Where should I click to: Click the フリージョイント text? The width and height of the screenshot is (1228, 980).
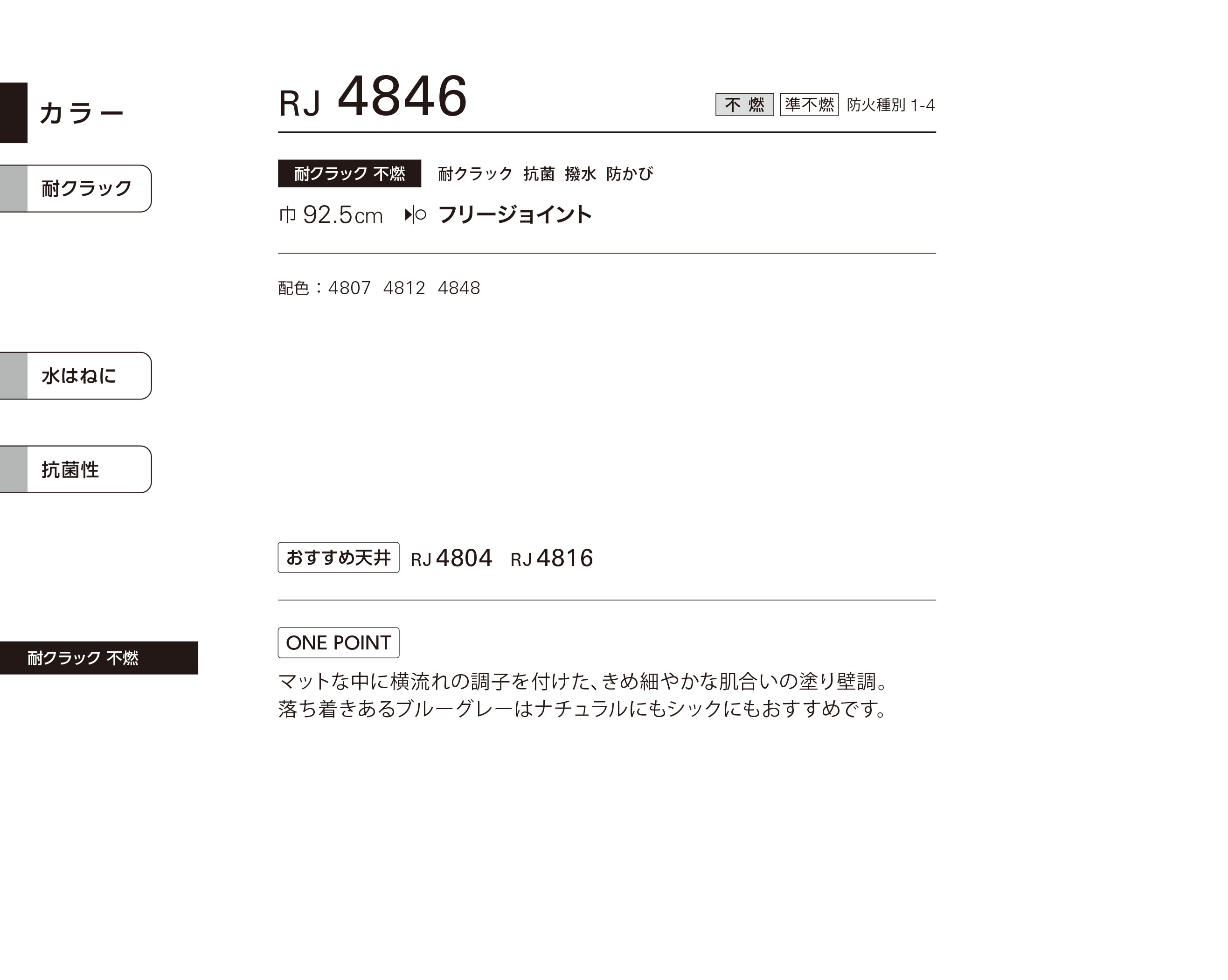tap(515, 214)
